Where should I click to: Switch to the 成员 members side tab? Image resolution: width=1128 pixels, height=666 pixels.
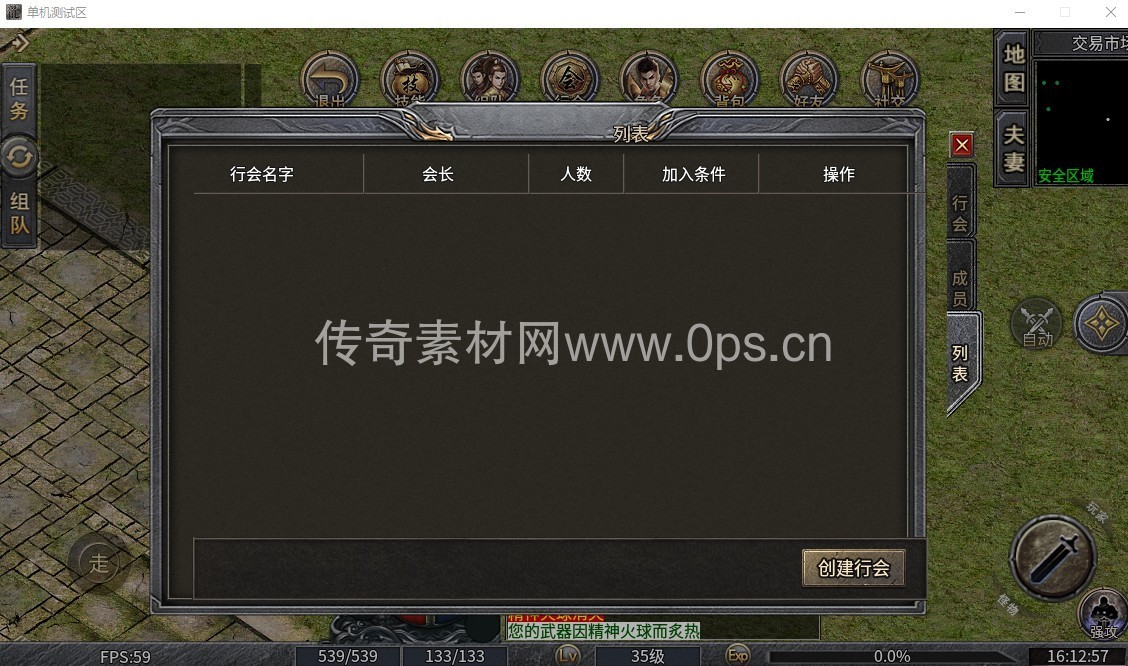click(x=960, y=288)
